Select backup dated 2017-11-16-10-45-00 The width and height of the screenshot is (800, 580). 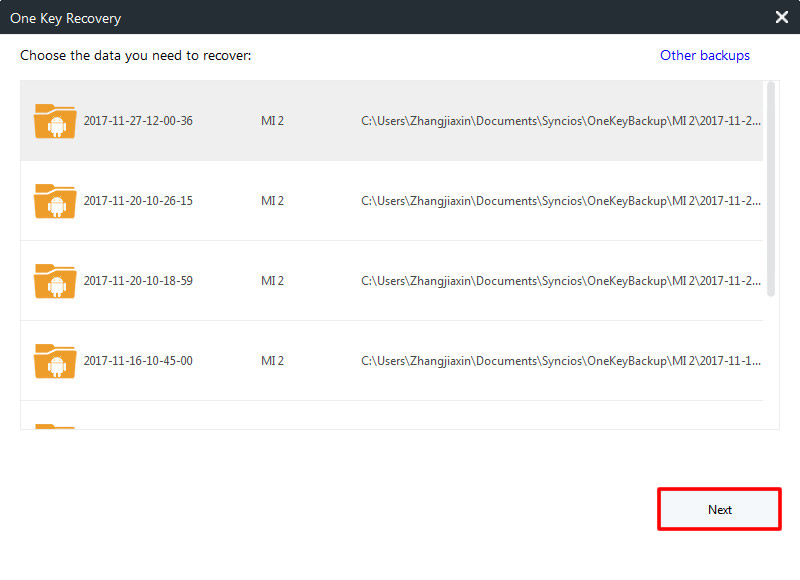coord(391,361)
